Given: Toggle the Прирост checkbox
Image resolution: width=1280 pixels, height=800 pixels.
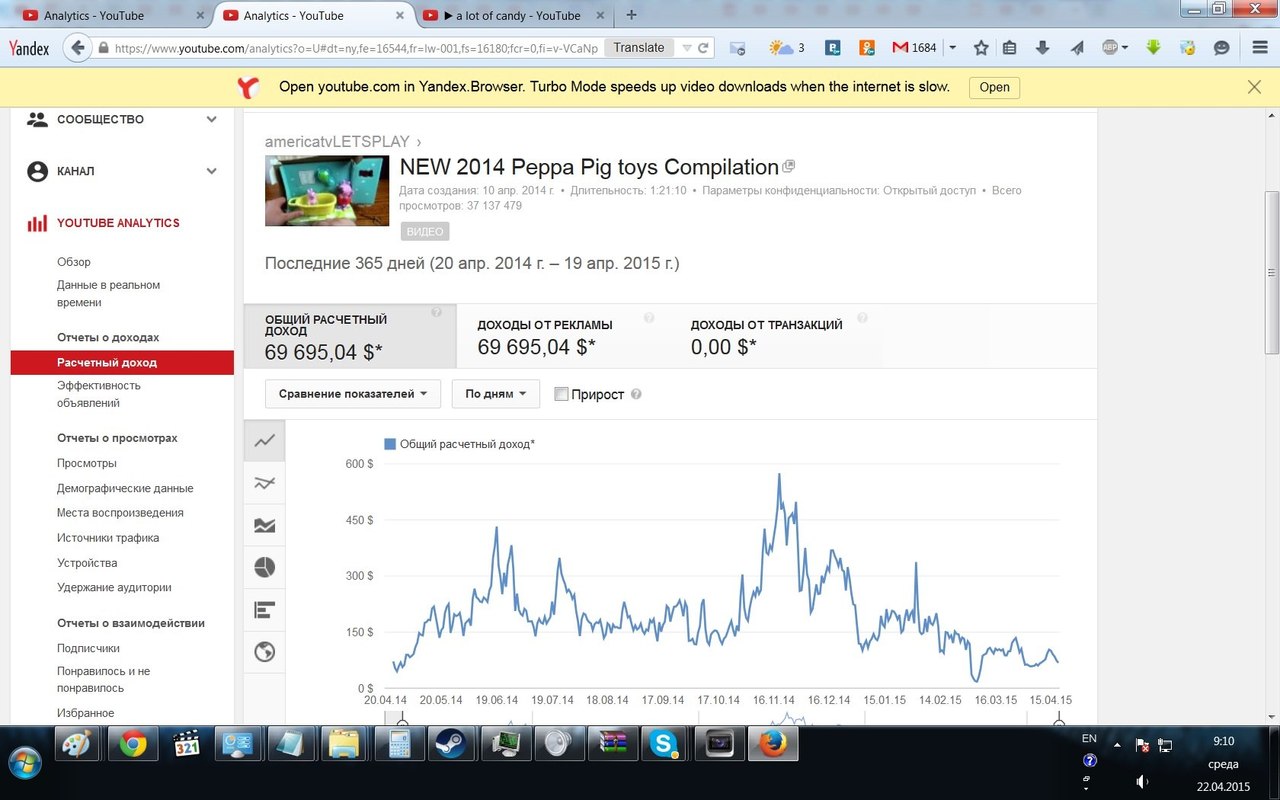Looking at the screenshot, I should tap(561, 394).
